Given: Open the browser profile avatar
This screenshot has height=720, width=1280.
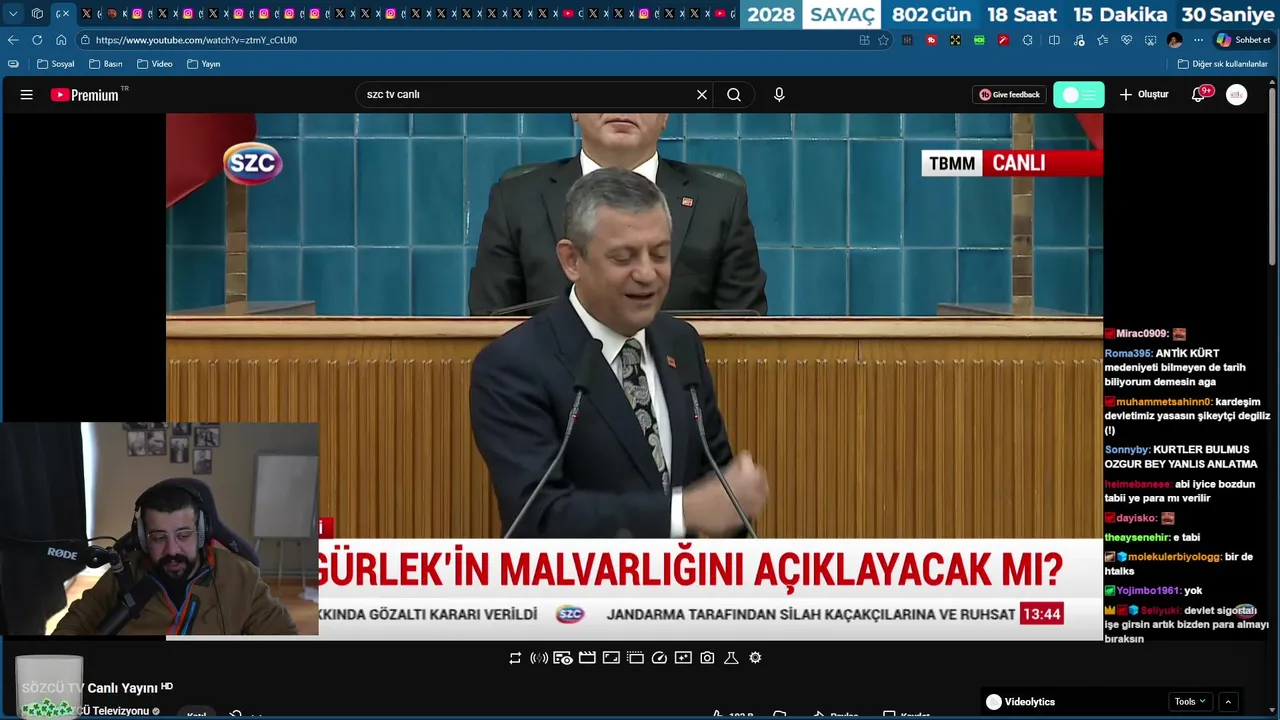Looking at the screenshot, I should pos(1175,40).
